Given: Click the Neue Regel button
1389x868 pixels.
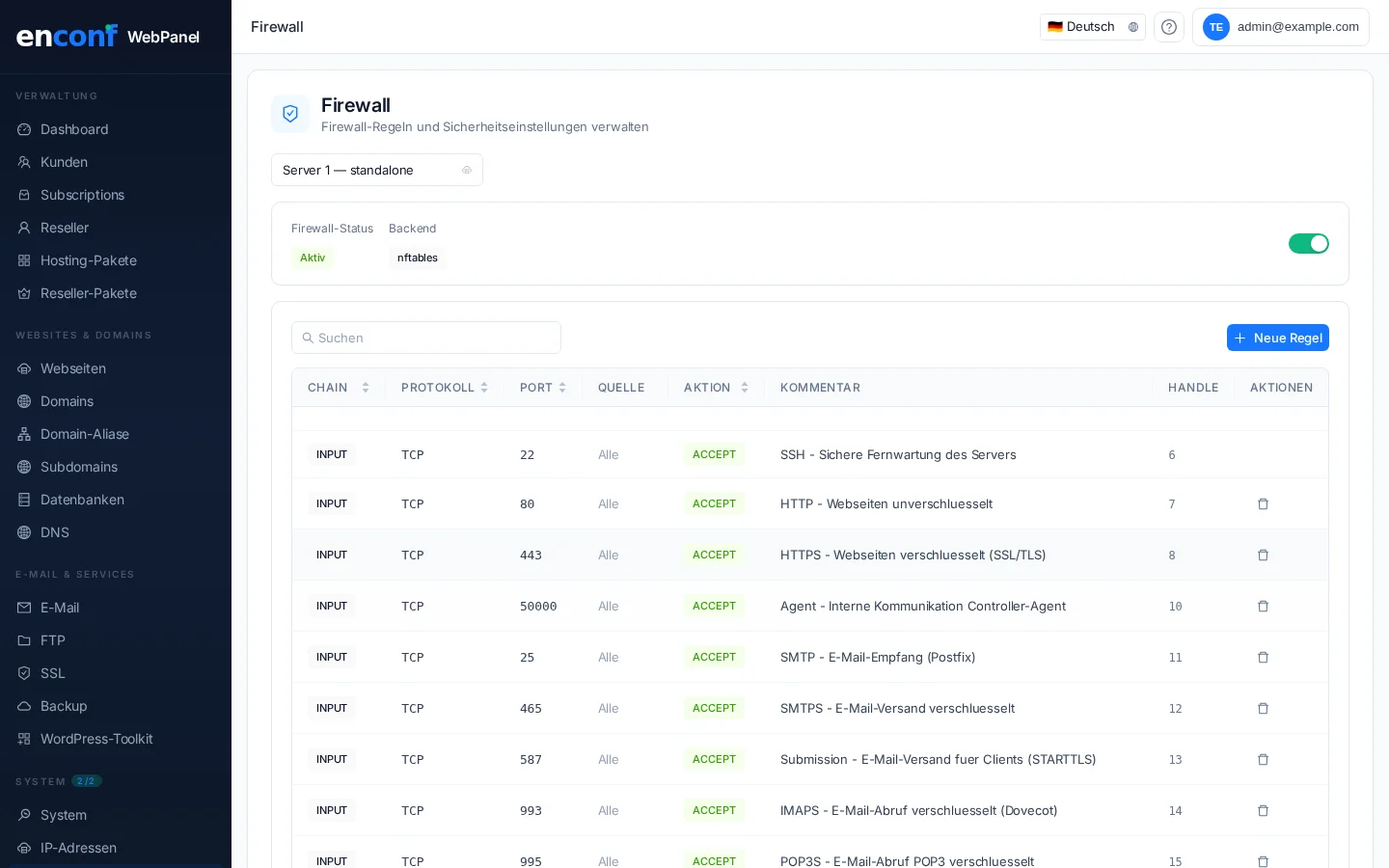Looking at the screenshot, I should (1277, 338).
